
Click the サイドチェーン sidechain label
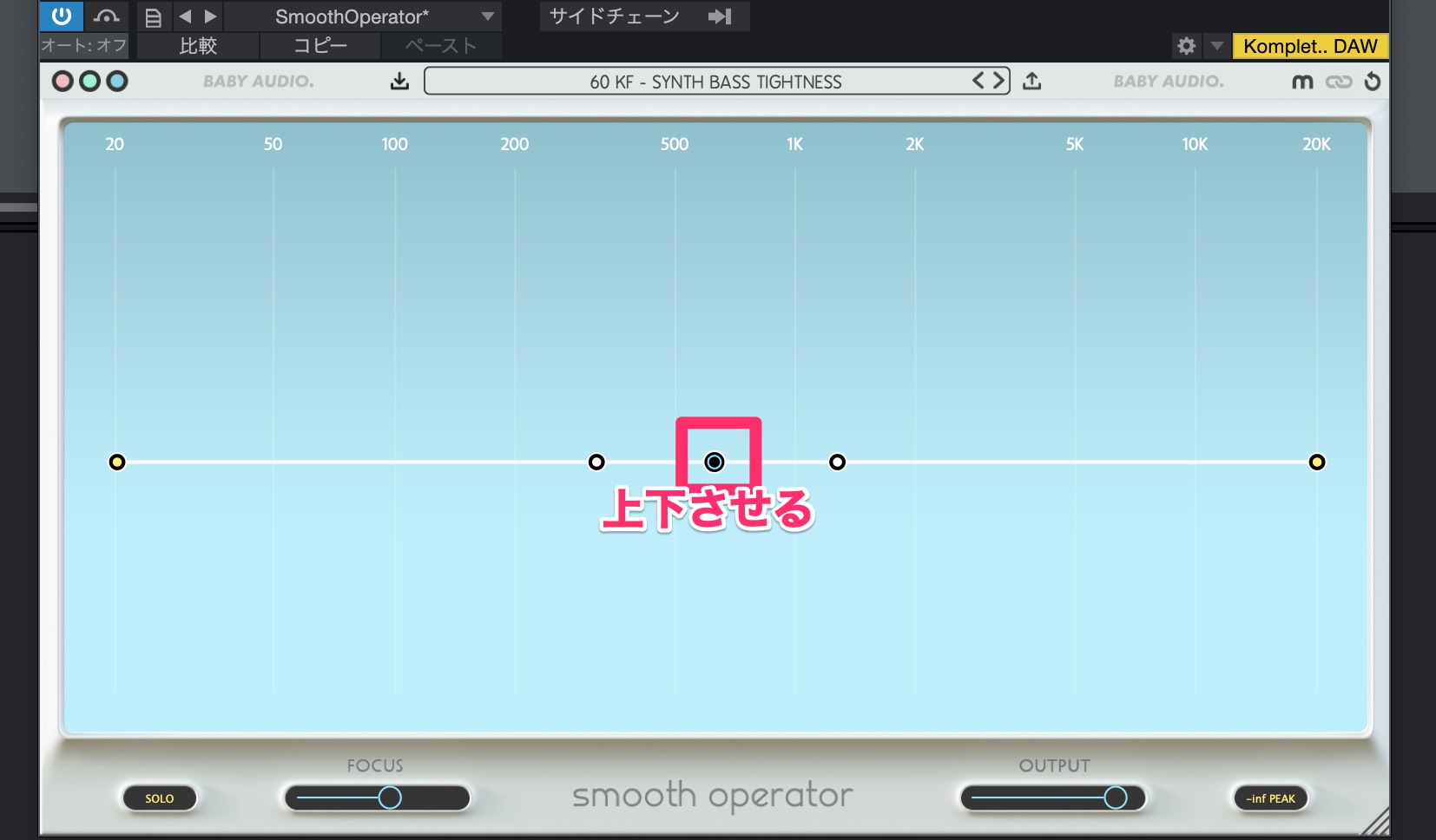click(x=615, y=16)
